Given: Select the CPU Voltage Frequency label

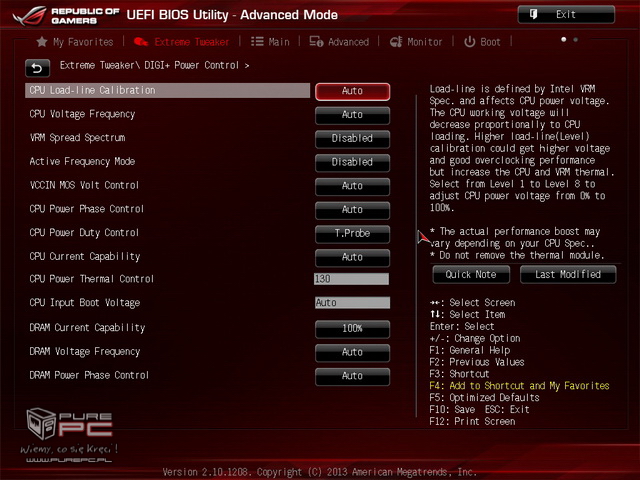Looking at the screenshot, I should coord(82,114).
